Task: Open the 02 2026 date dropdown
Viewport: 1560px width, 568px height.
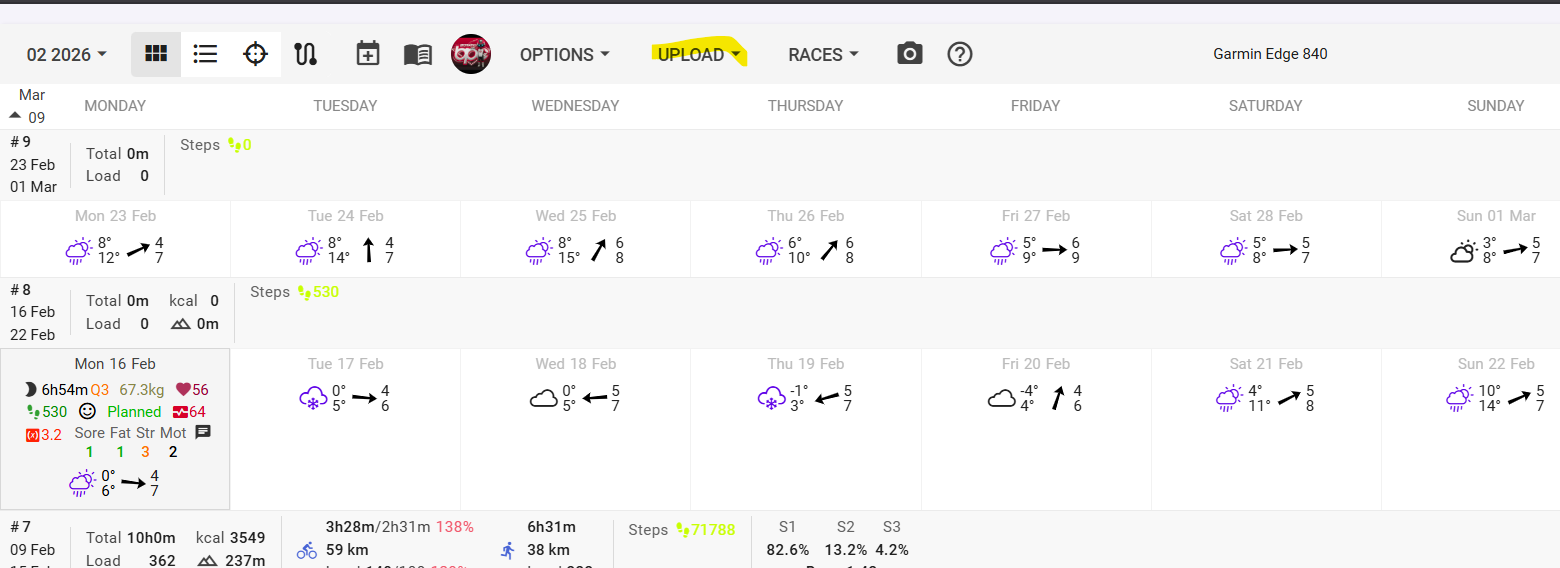Action: pos(67,55)
